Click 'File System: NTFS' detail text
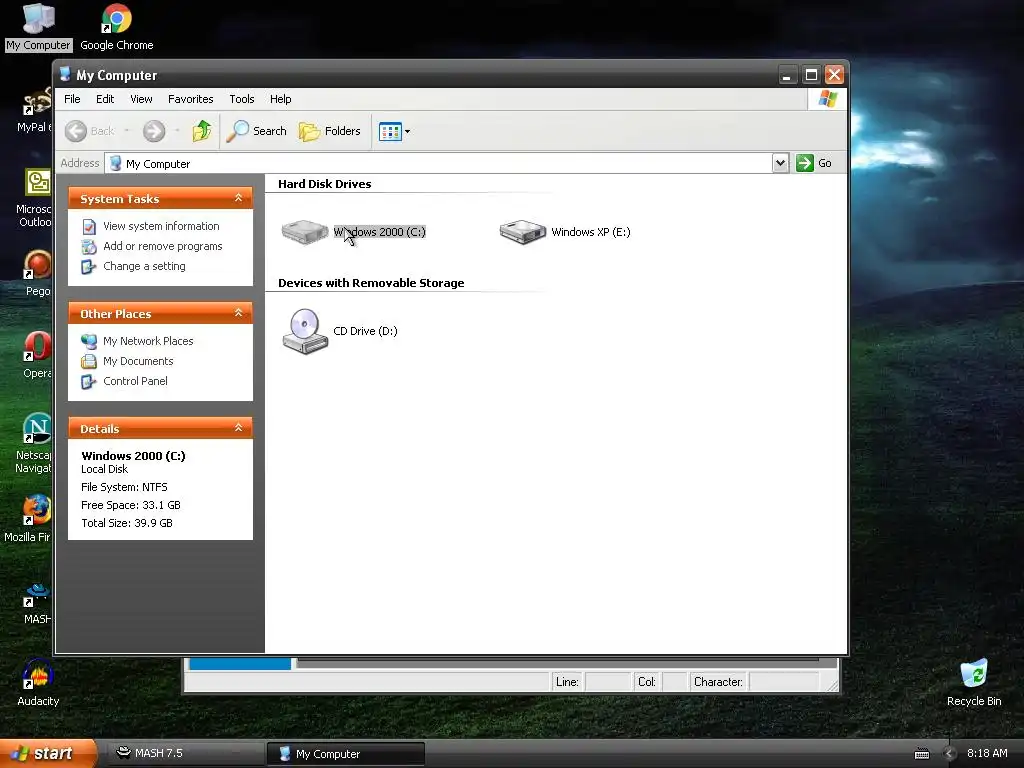The height and width of the screenshot is (768, 1024). (x=124, y=487)
